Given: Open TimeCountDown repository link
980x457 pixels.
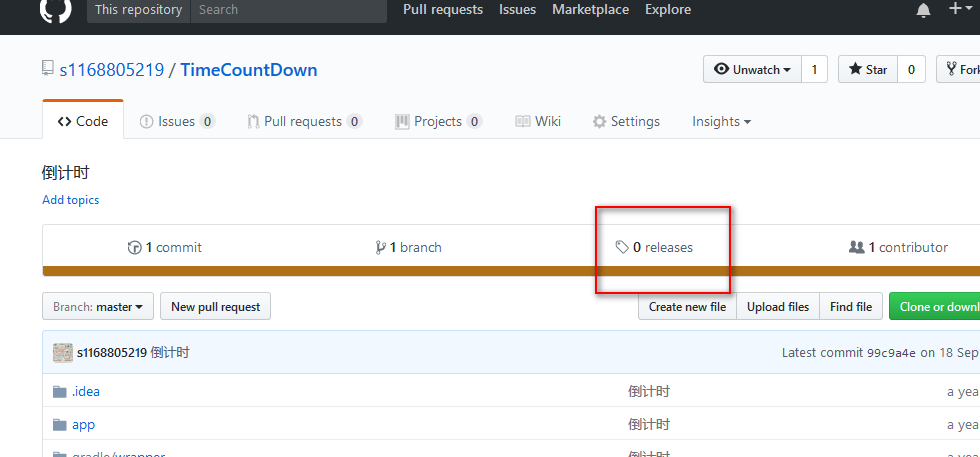Looking at the screenshot, I should coord(249,69).
